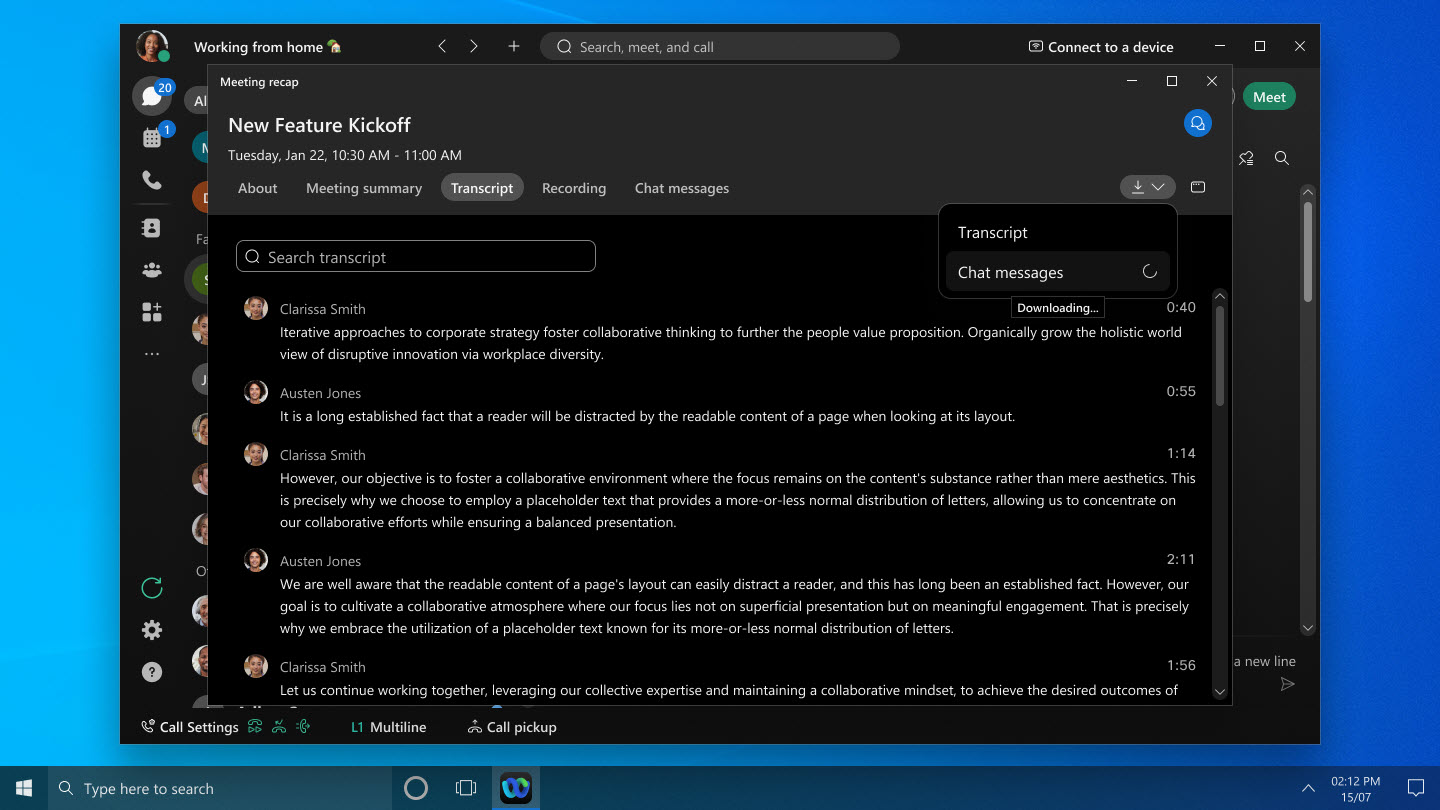Open the Chat messages tab
The width and height of the screenshot is (1440, 810).
(682, 188)
